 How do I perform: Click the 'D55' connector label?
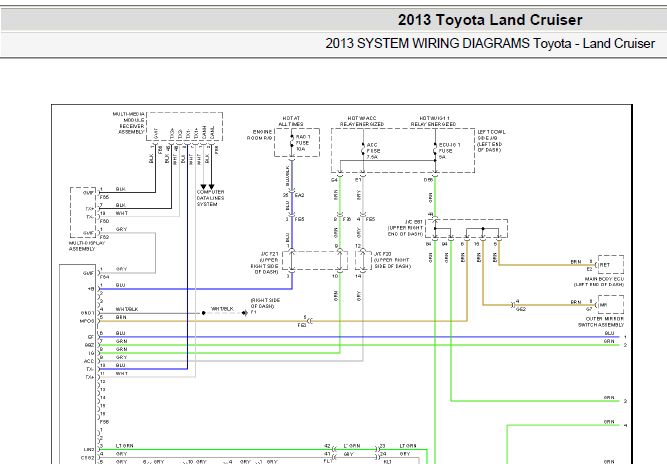pyautogui.click(x=428, y=180)
